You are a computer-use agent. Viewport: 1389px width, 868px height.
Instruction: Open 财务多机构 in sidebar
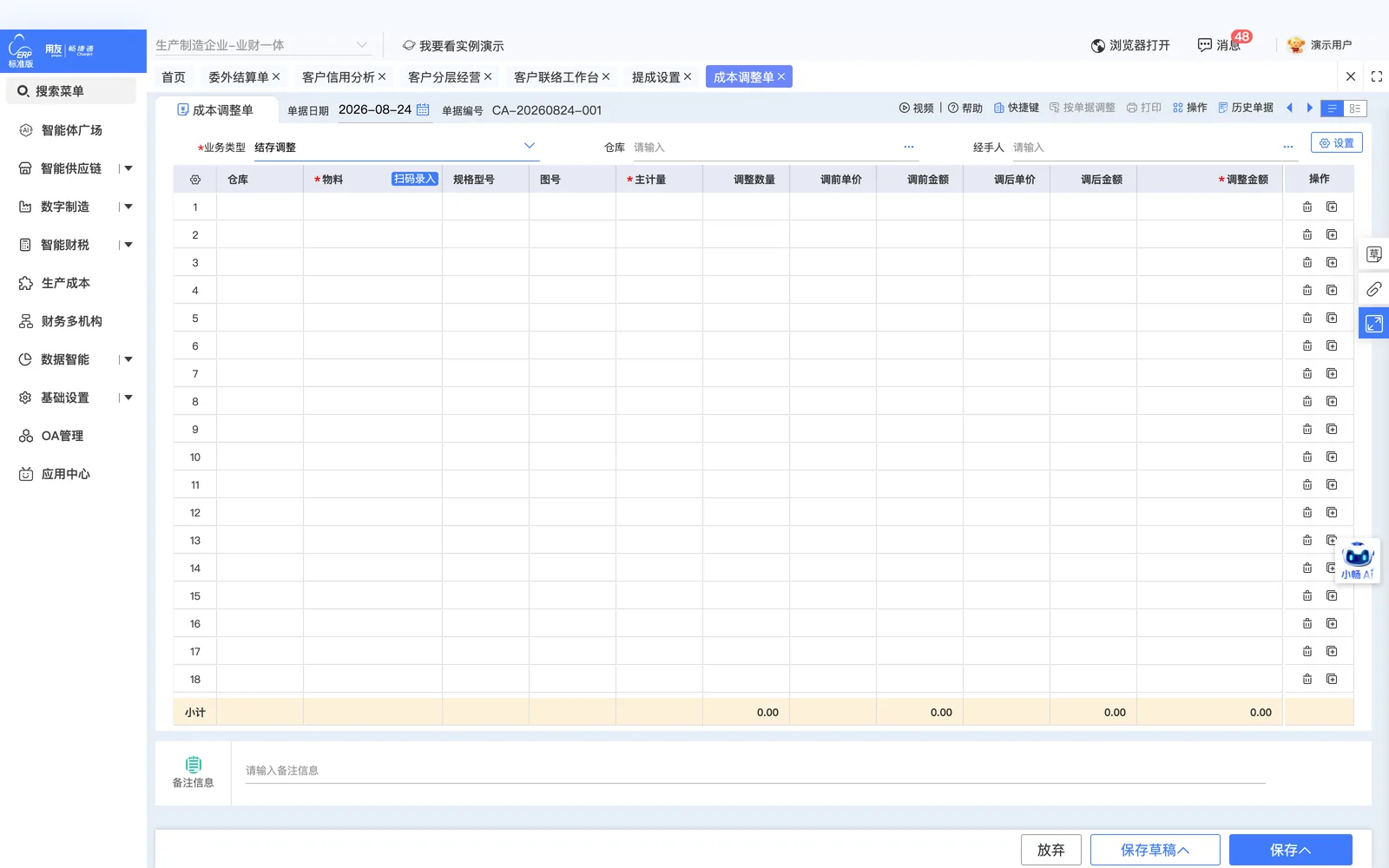coord(72,321)
